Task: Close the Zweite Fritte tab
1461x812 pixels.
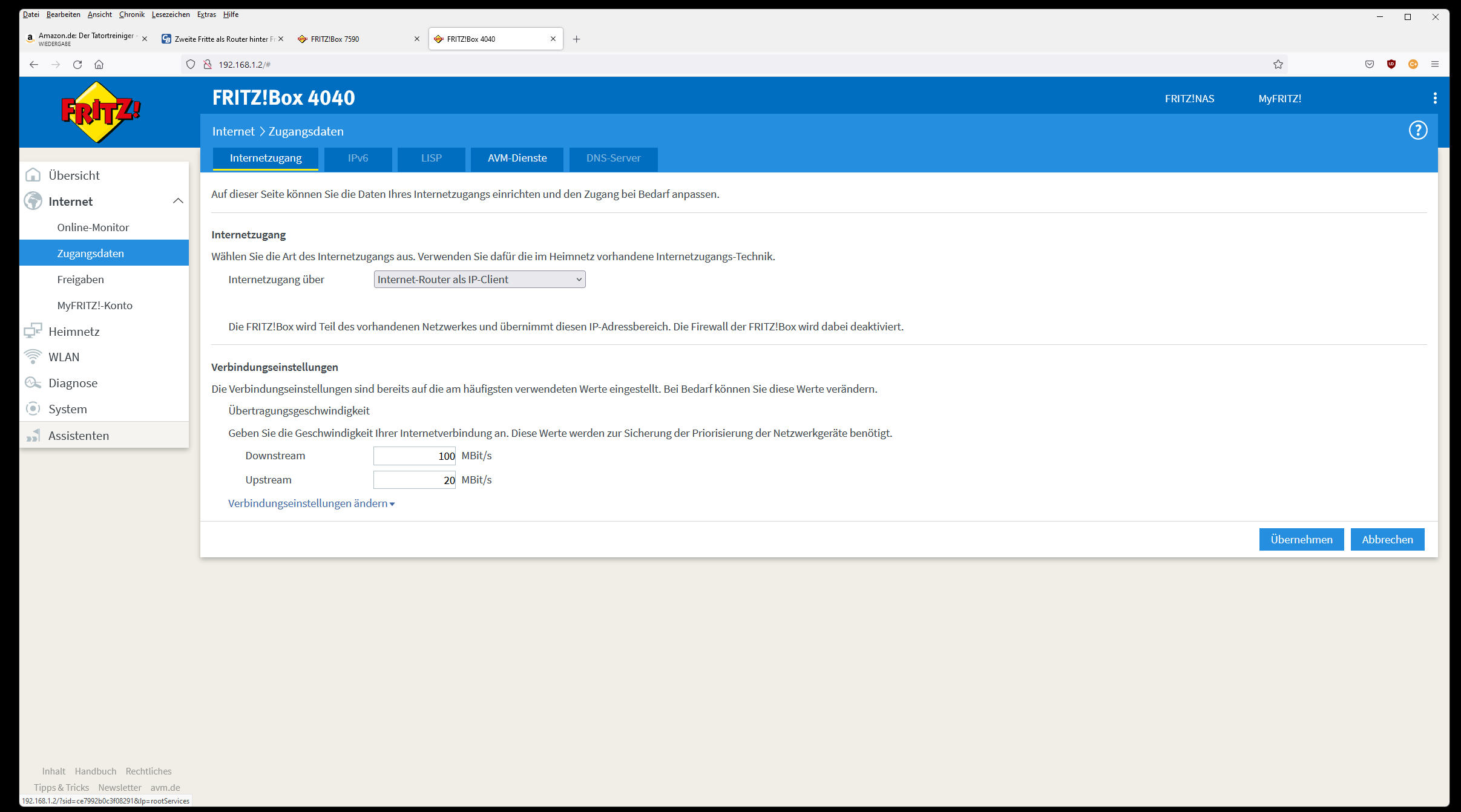Action: pos(281,39)
